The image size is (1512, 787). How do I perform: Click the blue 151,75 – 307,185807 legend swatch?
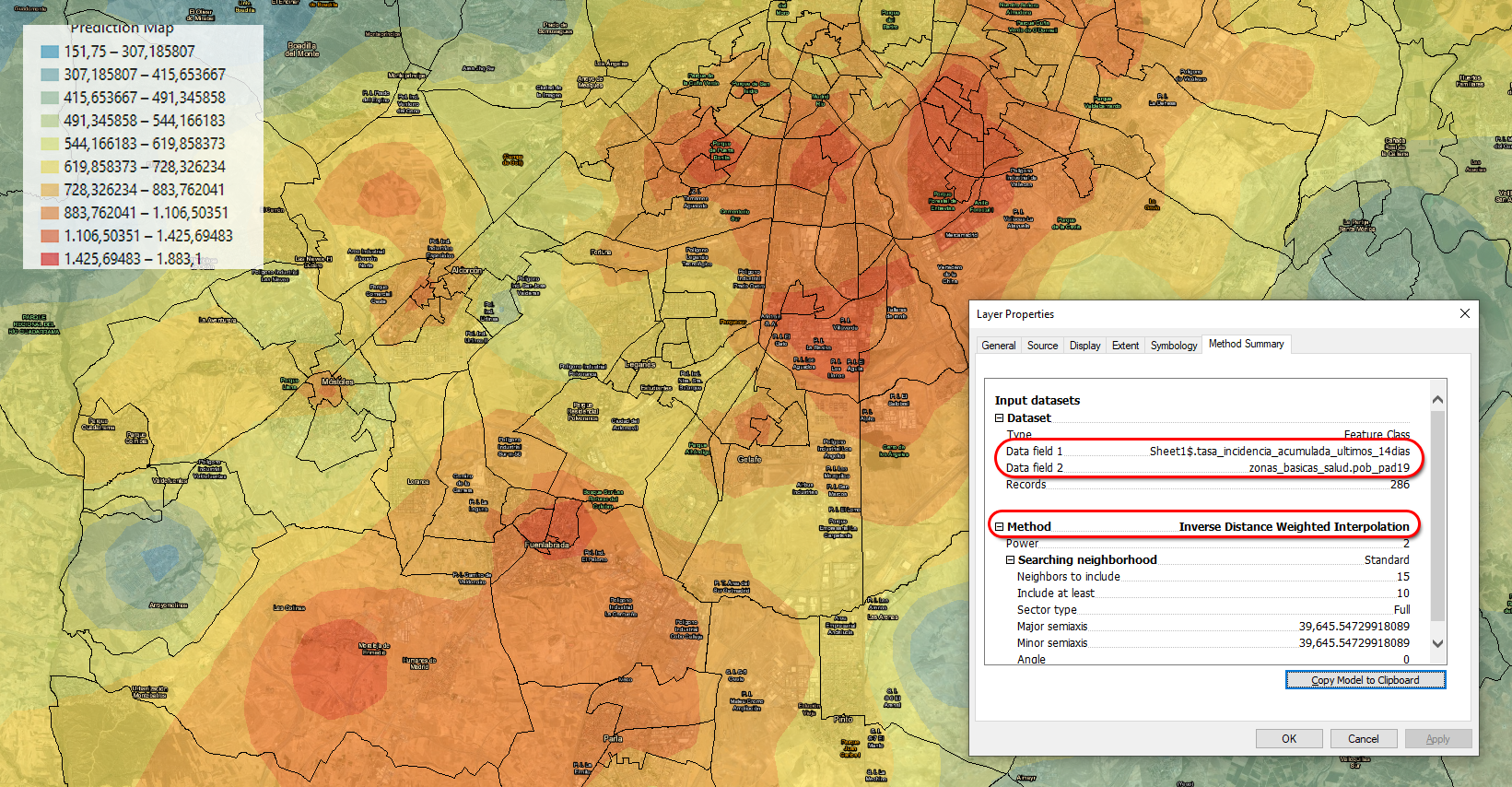click(x=50, y=52)
